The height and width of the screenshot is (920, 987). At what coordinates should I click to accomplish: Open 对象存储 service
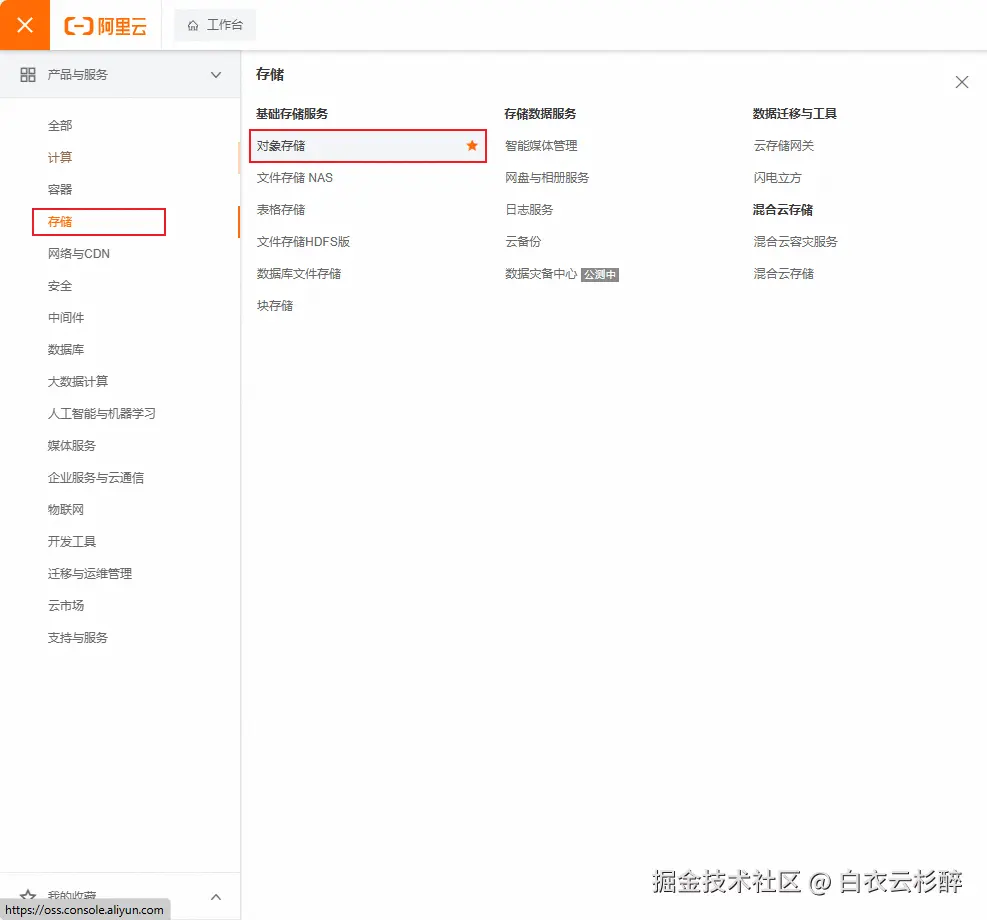(x=368, y=146)
